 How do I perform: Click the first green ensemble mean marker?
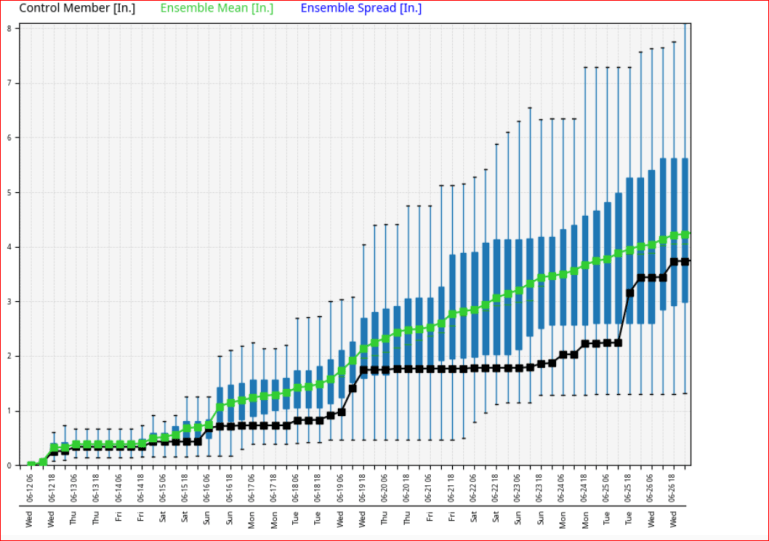tap(31, 465)
